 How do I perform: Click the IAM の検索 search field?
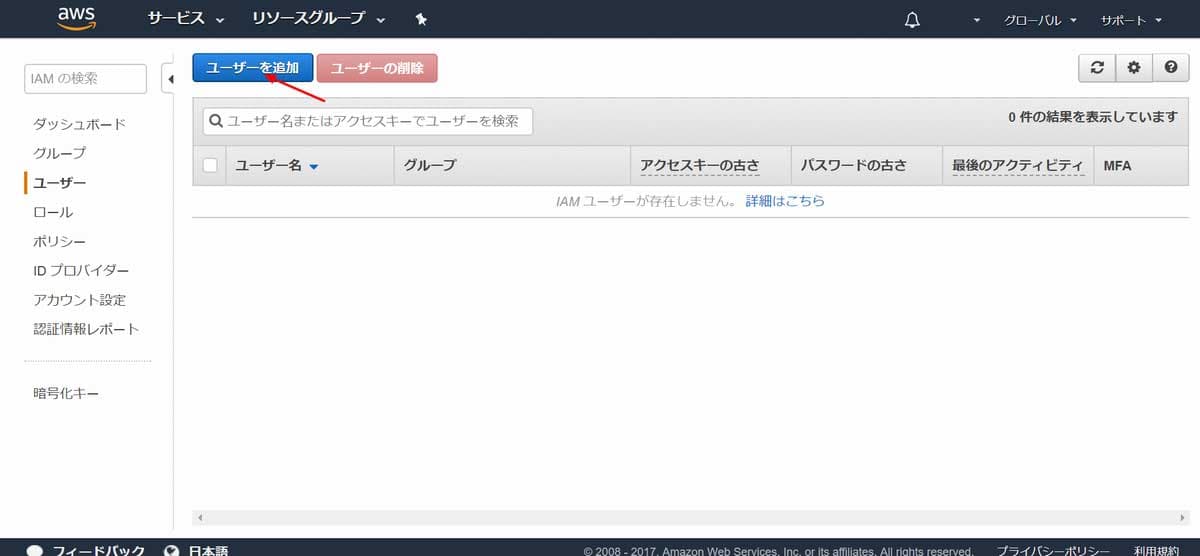click(85, 79)
